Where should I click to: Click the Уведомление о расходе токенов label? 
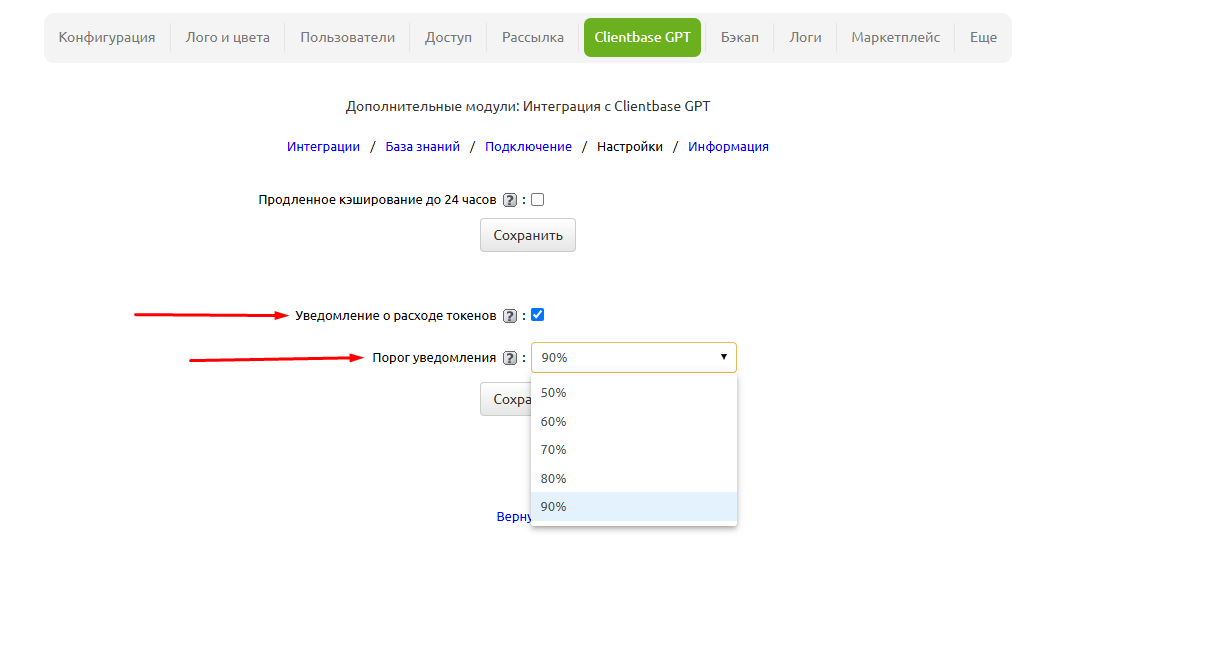(x=396, y=316)
